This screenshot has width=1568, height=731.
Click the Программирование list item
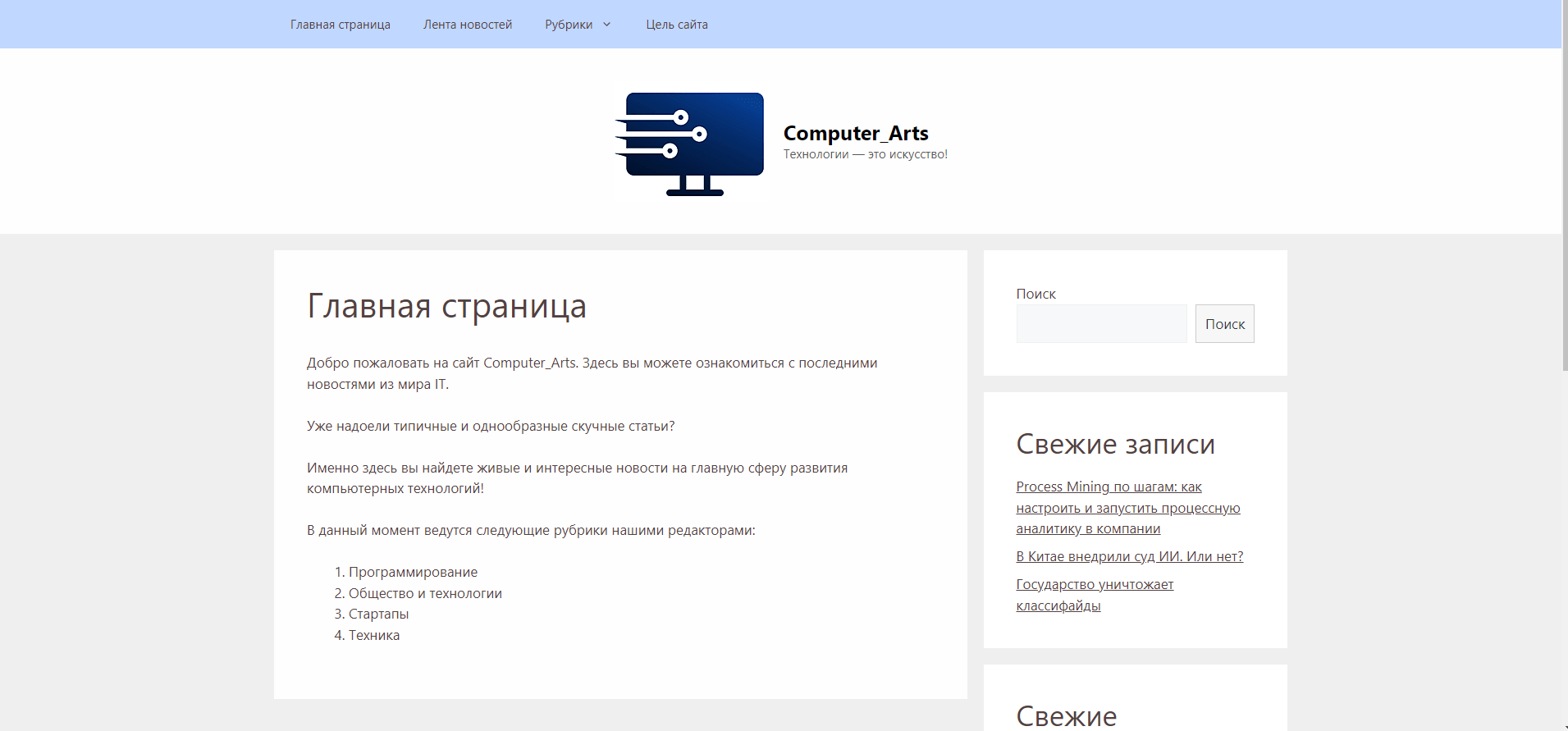click(413, 572)
